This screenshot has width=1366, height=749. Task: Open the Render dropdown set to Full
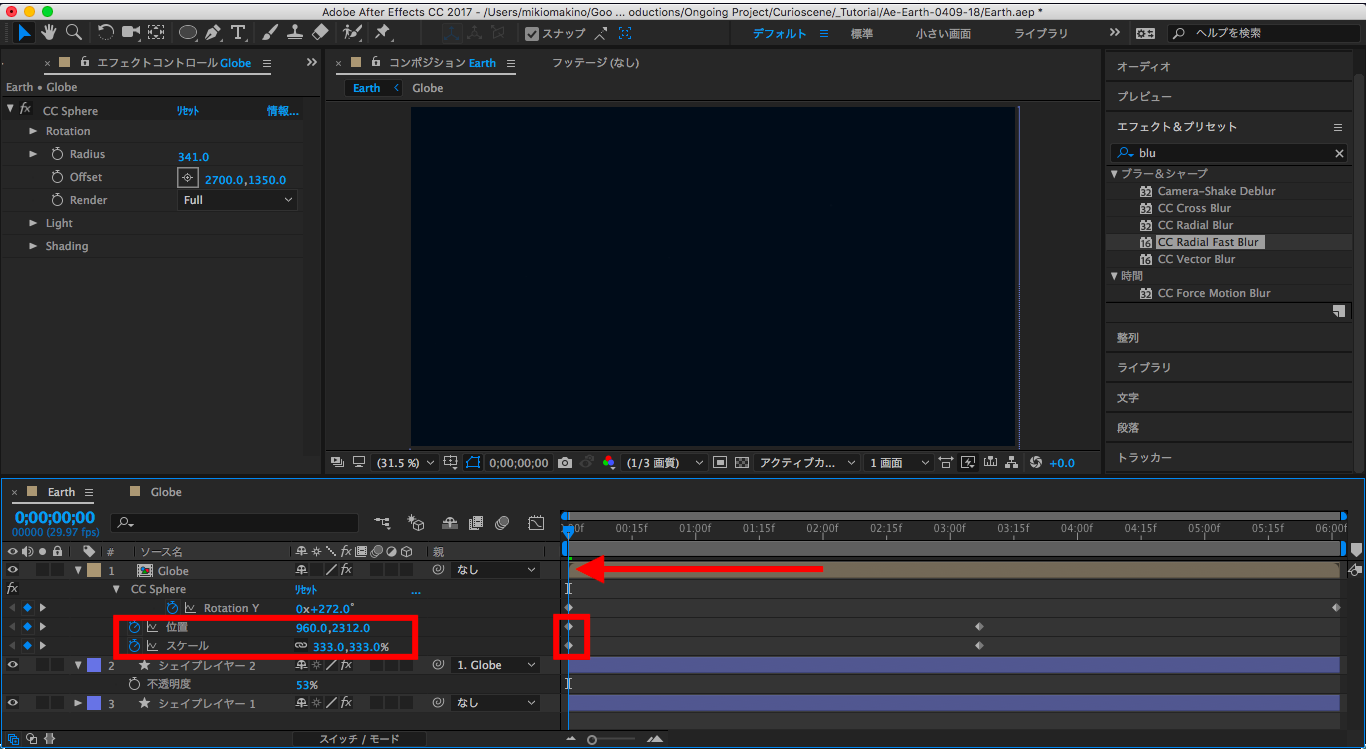pos(238,200)
